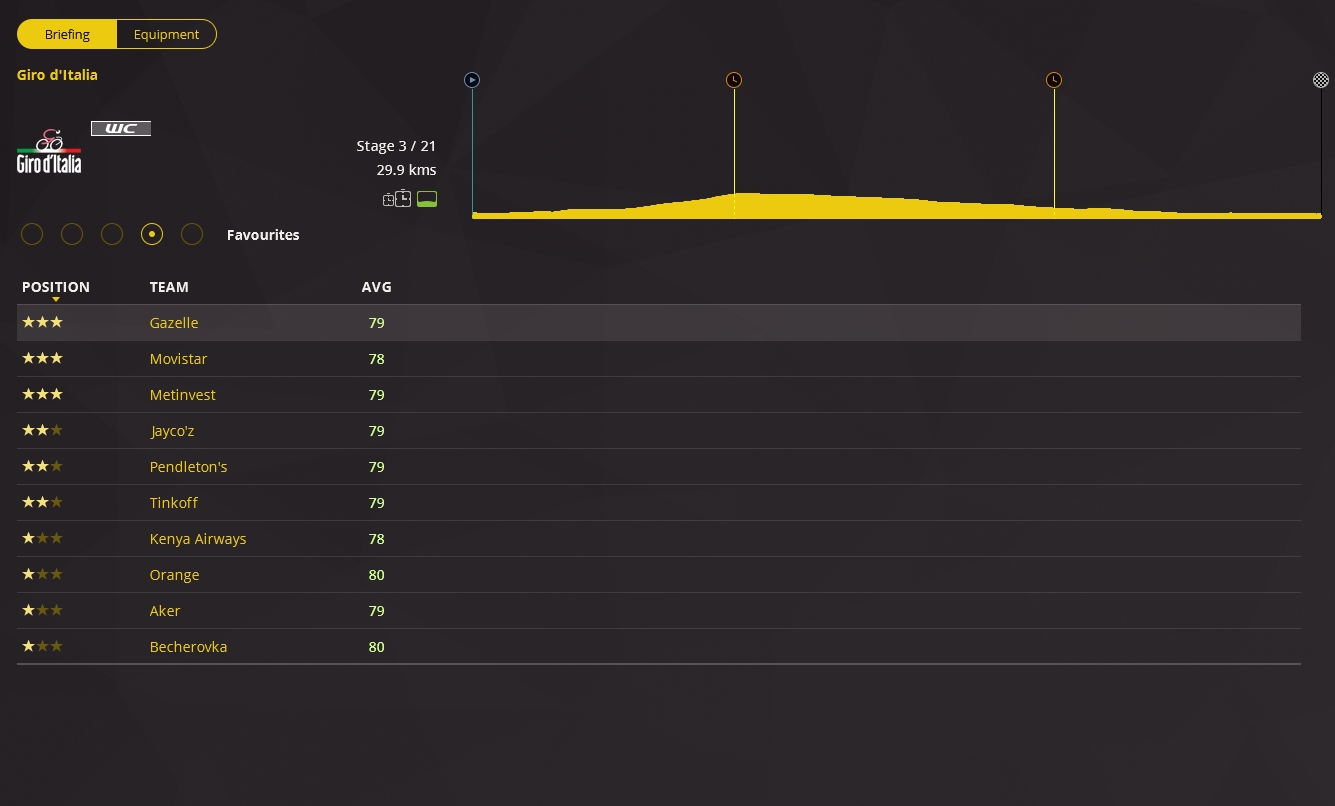Click the two-star rating for Tinkoff
1335x806 pixels.
point(42,502)
